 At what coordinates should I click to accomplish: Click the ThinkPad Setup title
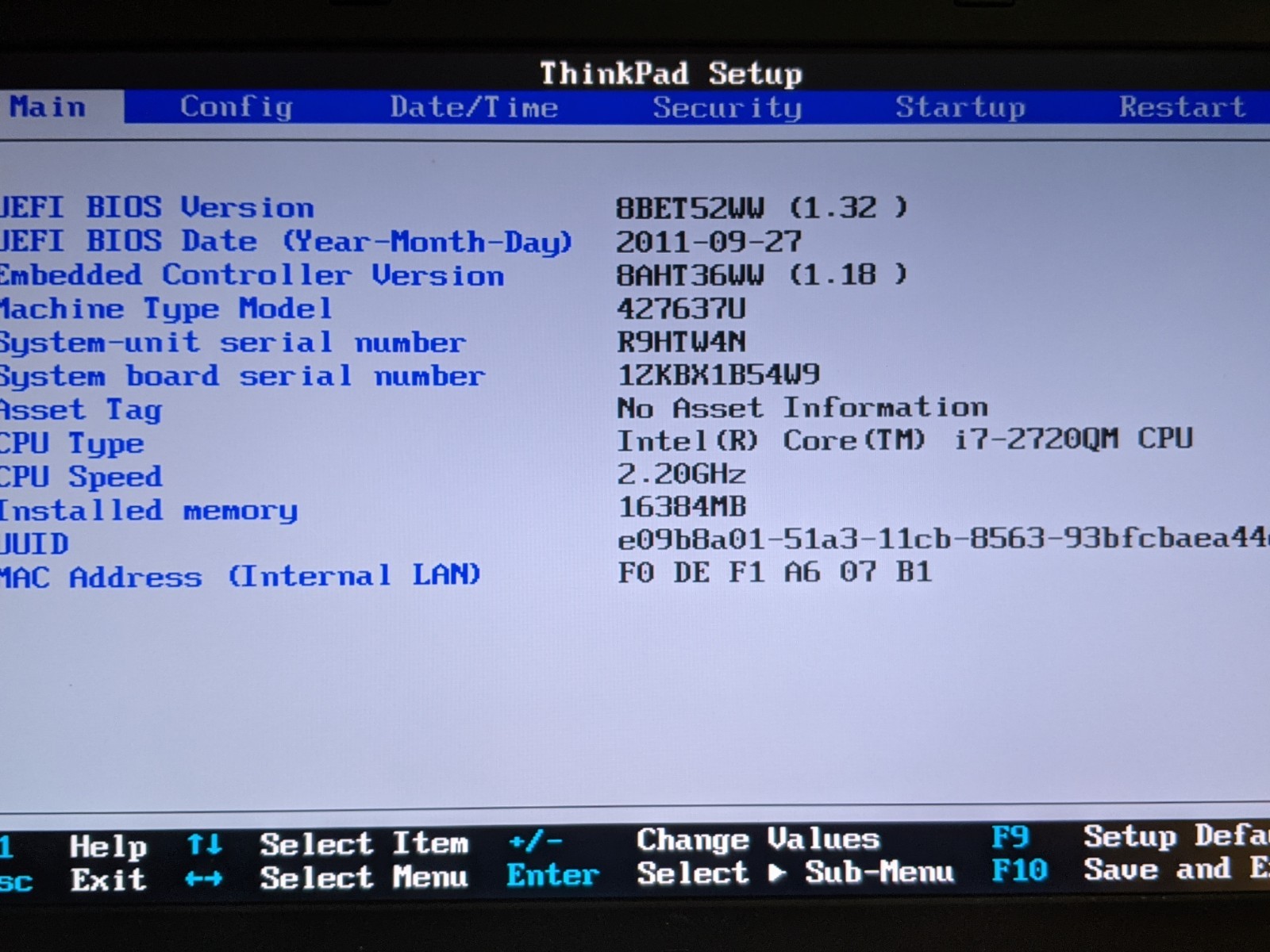click(x=671, y=74)
